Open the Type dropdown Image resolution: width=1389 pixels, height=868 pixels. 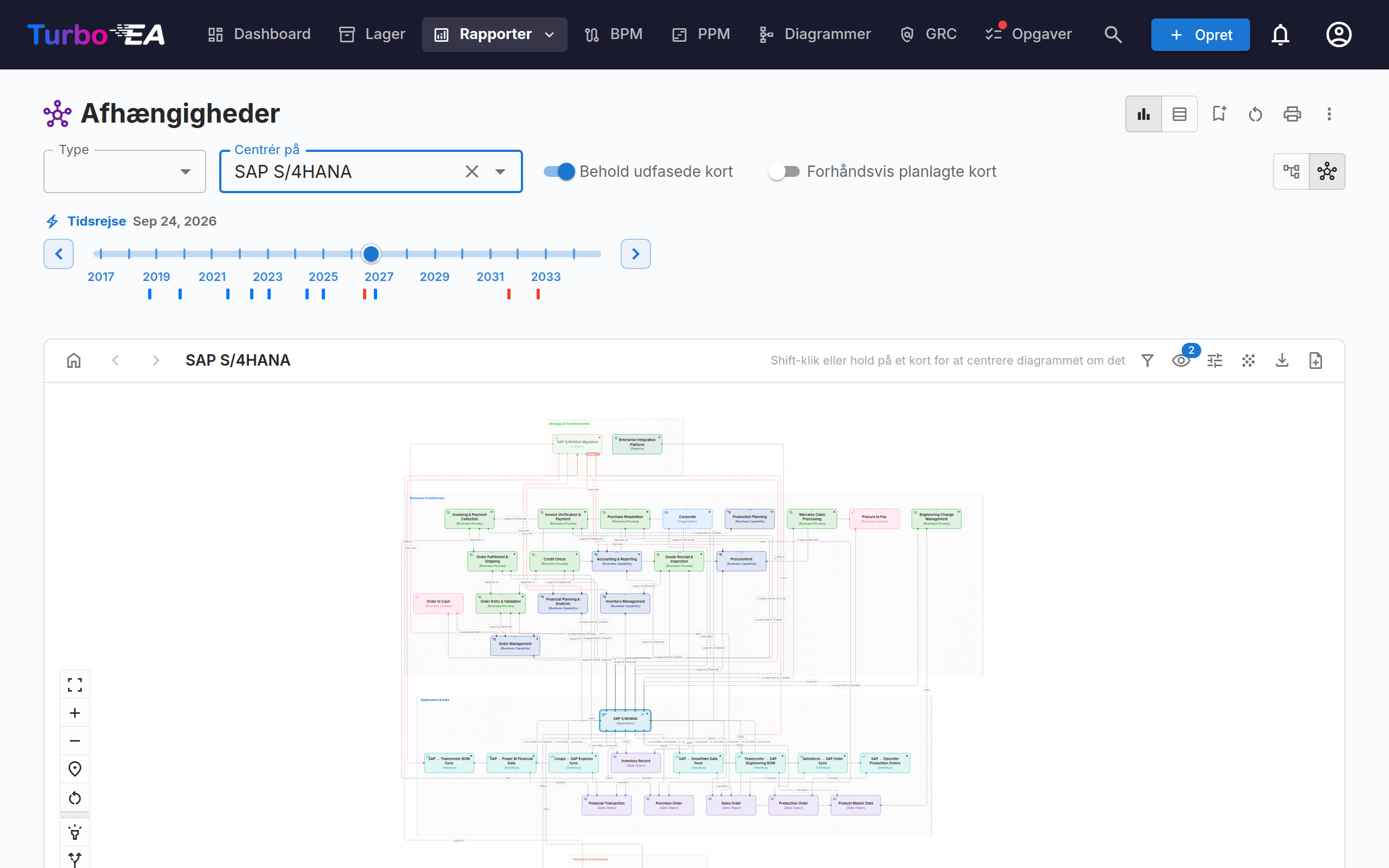125,171
